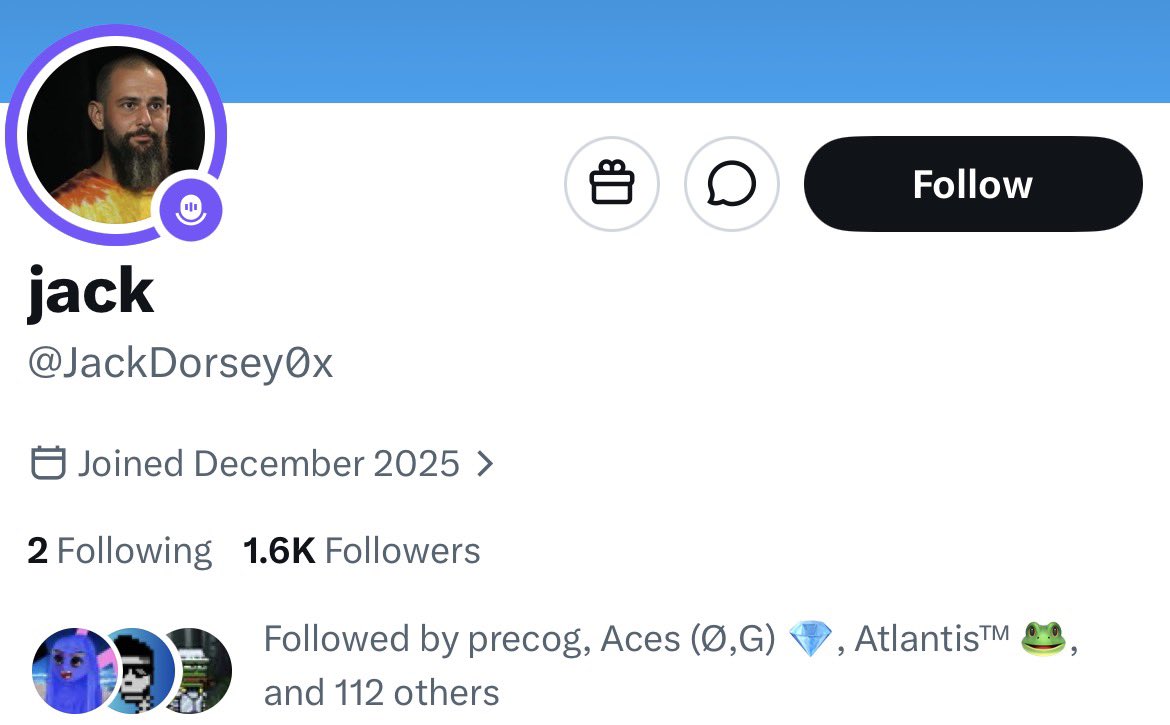Select the @JackDorsey0x handle text
Screen dimensions: 1170x725
click(x=180, y=364)
